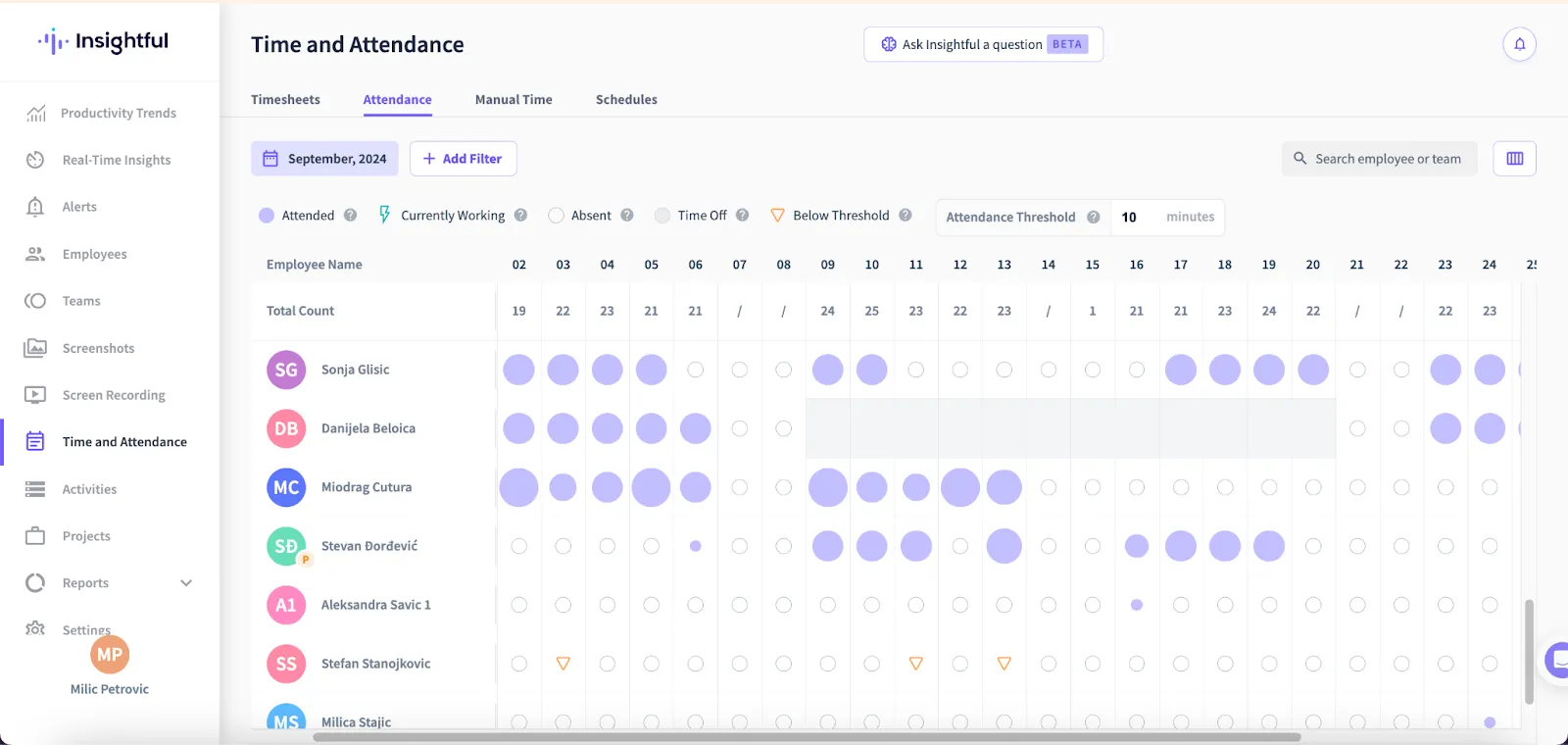Click help icon beside Attendance Threshold
The image size is (1568, 745).
pyautogui.click(x=1094, y=217)
